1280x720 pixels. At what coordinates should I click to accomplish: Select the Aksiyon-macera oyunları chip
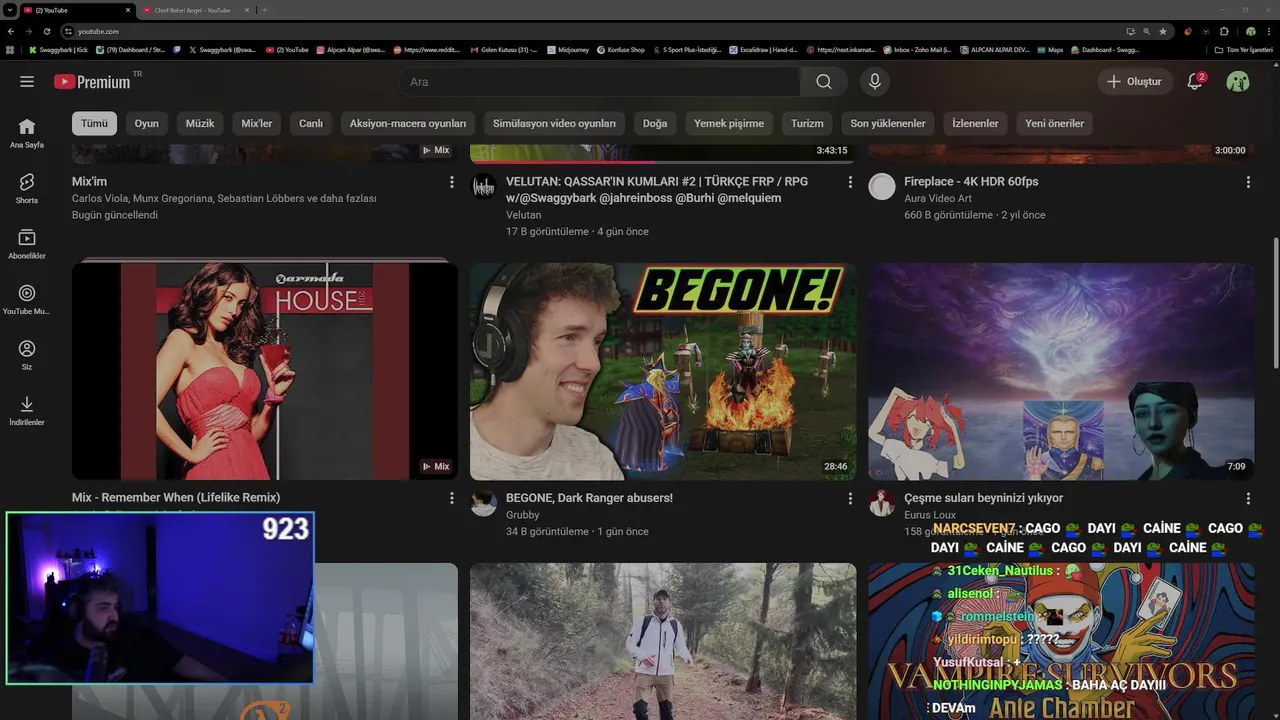coord(408,123)
